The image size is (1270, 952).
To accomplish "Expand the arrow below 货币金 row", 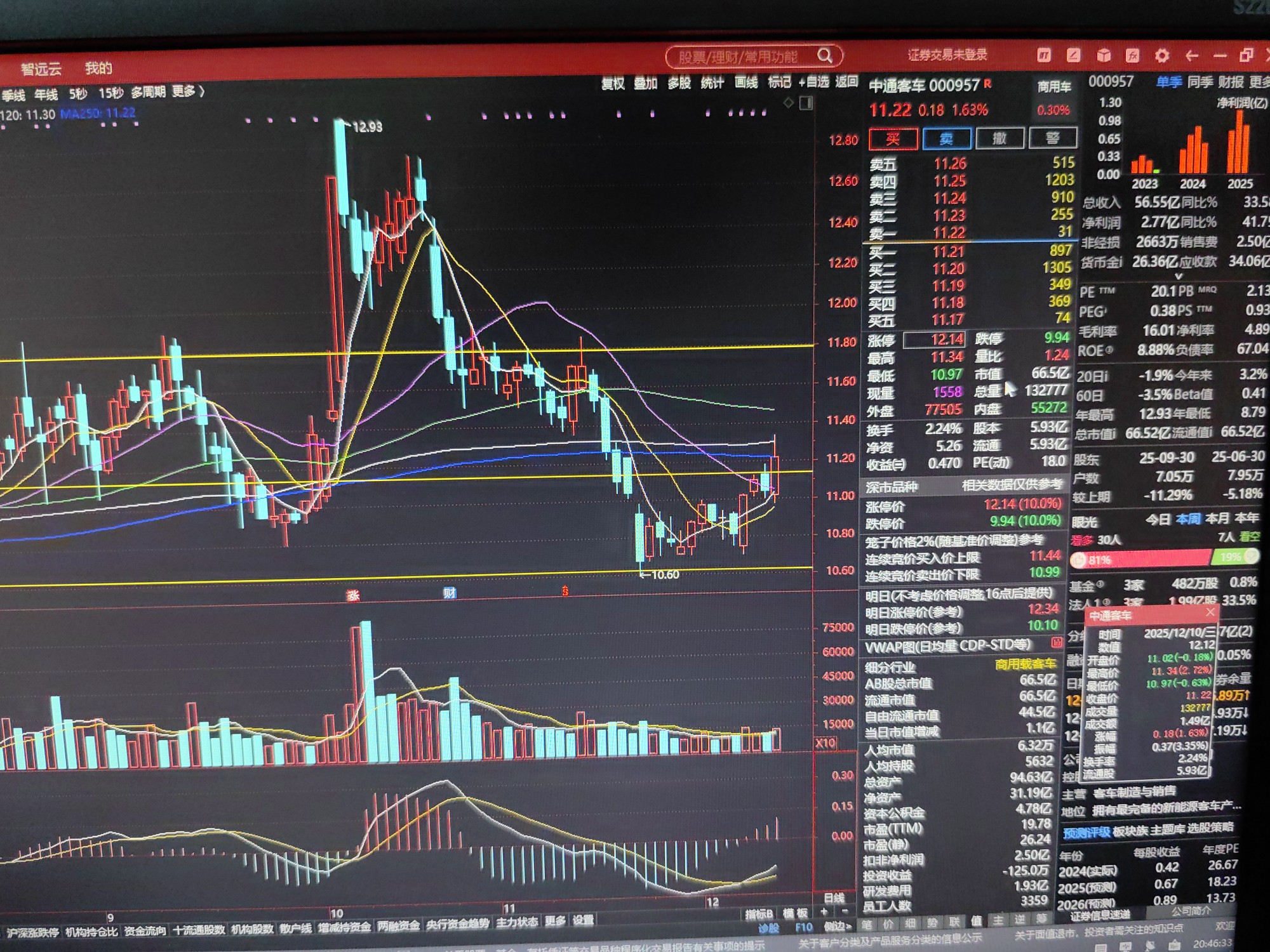I will 1179,277.
